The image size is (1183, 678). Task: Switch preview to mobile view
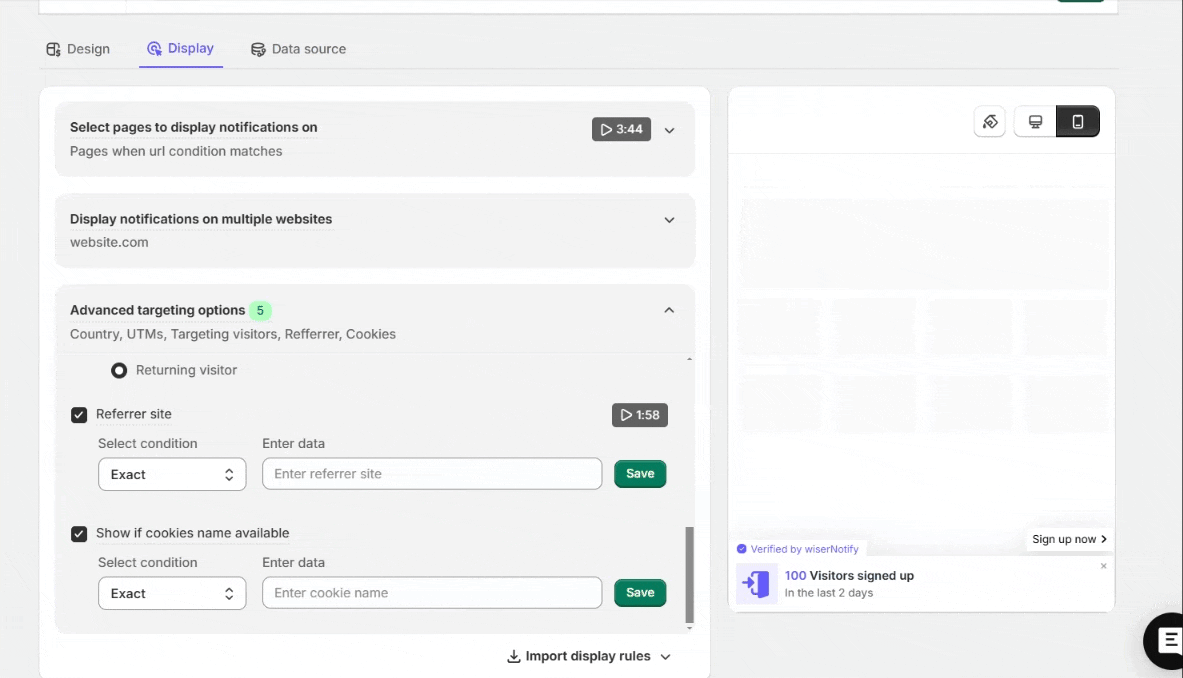[x=1077, y=121]
